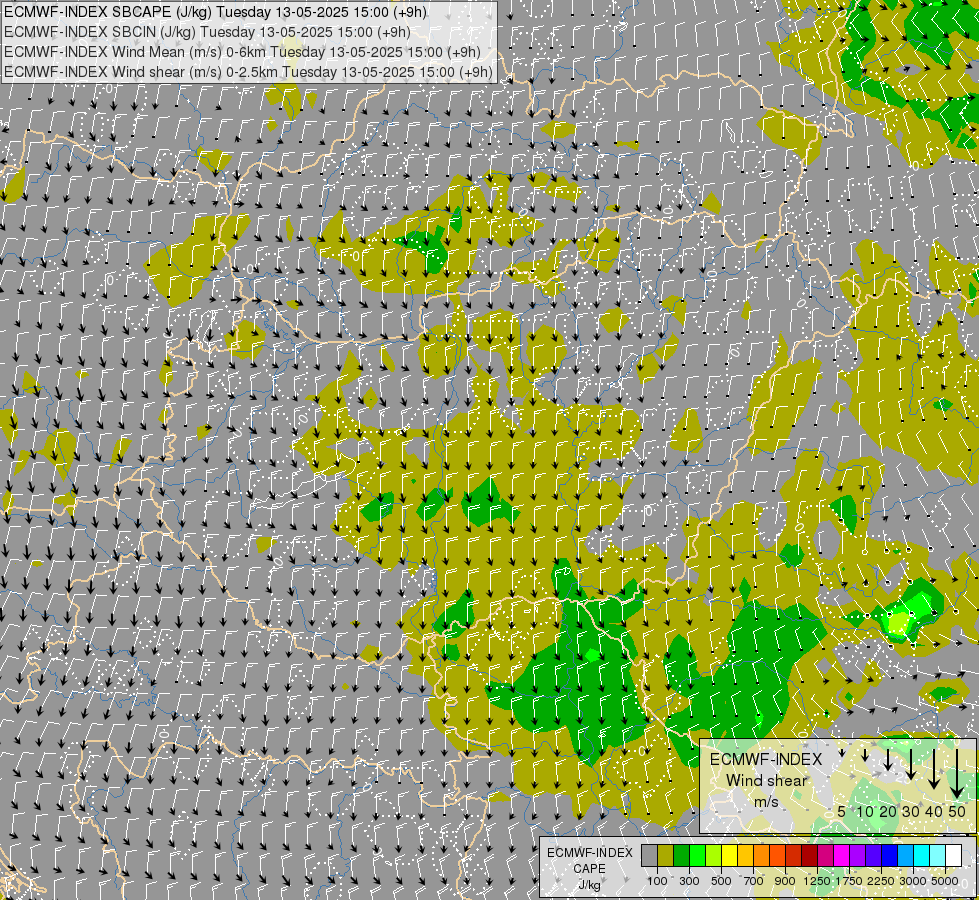
Task: Click the 30 m/s wind shear legend arrow
Action: click(911, 764)
